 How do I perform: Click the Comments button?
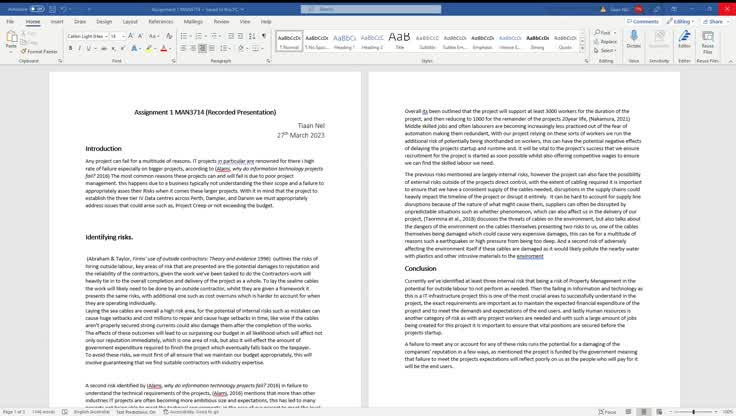(639, 20)
